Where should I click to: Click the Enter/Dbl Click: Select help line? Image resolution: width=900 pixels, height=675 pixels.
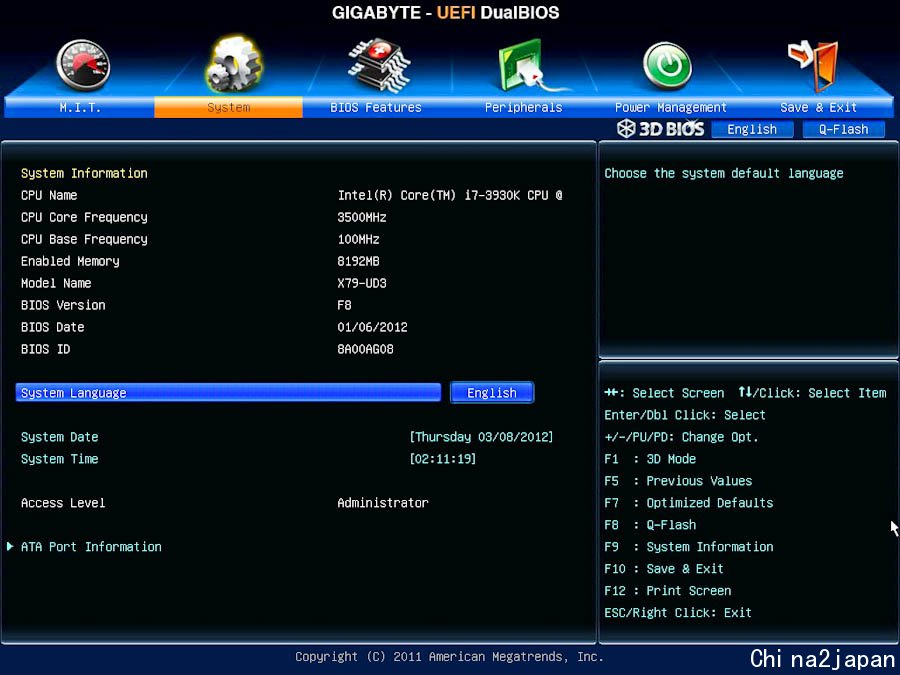pyautogui.click(x=685, y=415)
